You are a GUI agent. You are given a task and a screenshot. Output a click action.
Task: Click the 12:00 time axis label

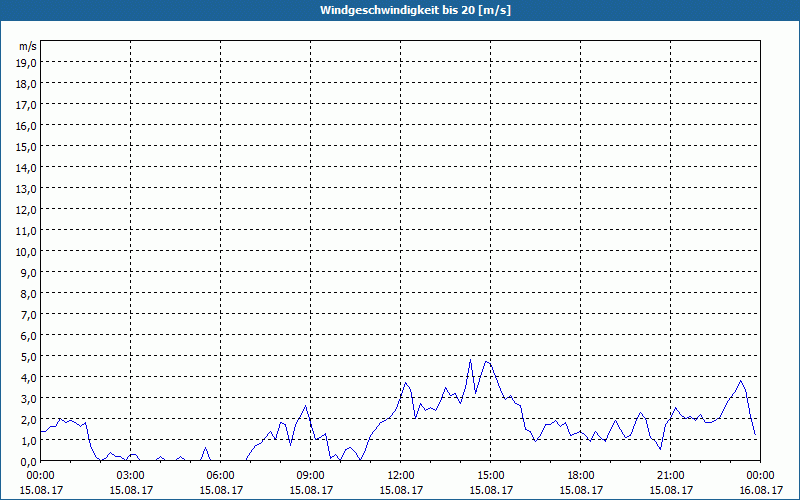click(401, 476)
